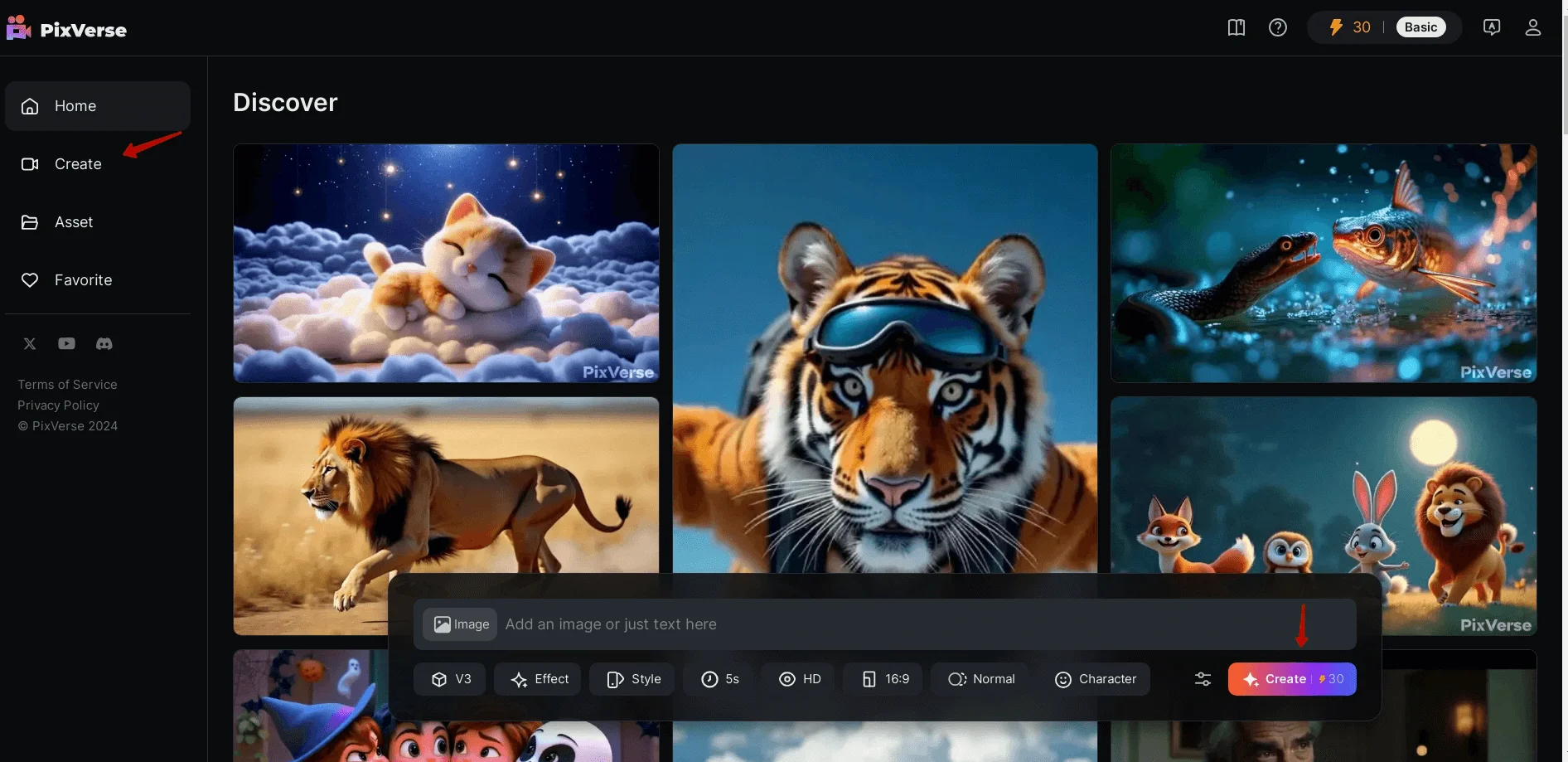Click the feedback message icon in header
1568x762 pixels.
1491,27
